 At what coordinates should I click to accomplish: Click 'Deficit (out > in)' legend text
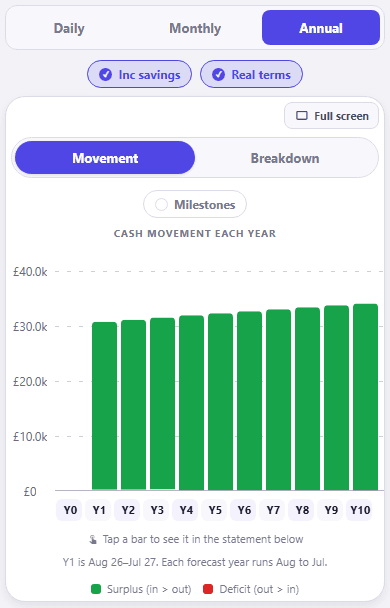tap(259, 589)
